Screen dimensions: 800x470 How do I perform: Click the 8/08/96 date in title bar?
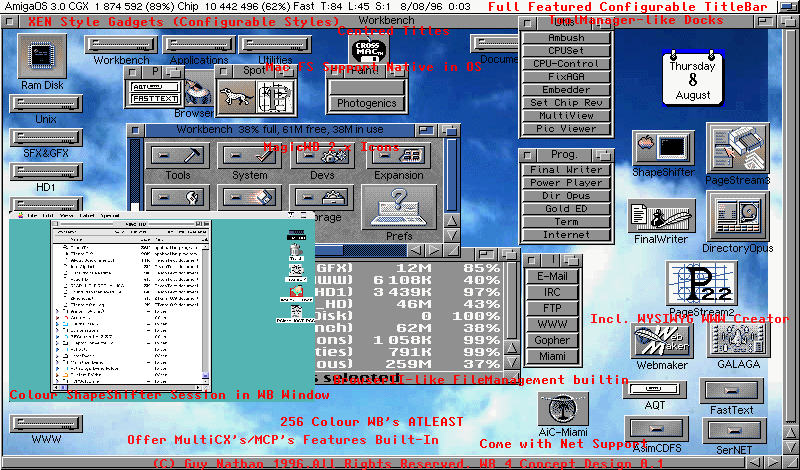[x=423, y=7]
